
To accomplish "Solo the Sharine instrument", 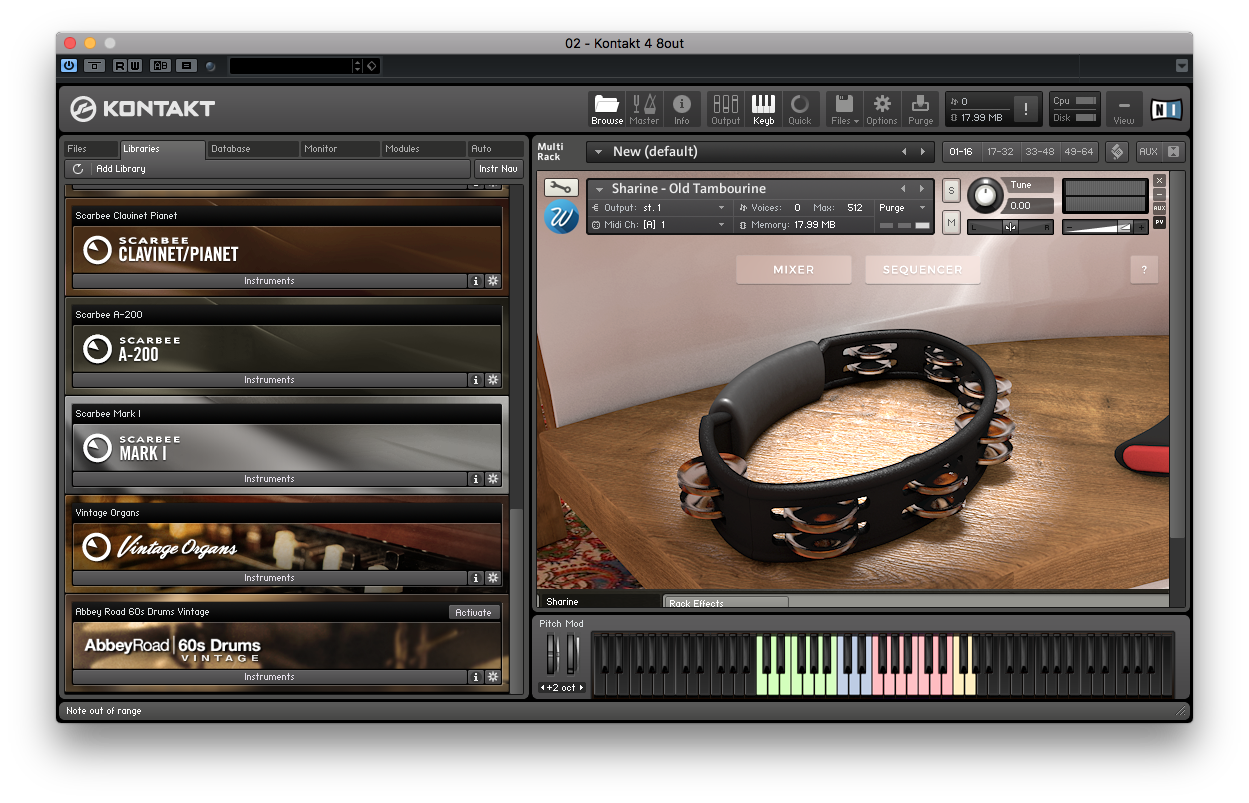I will click(951, 190).
